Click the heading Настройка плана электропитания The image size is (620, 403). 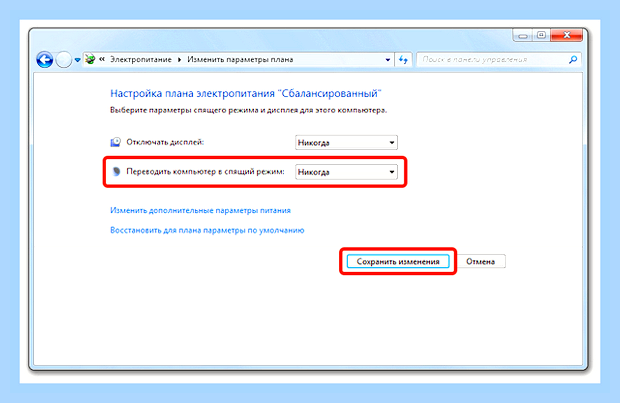click(x=246, y=93)
